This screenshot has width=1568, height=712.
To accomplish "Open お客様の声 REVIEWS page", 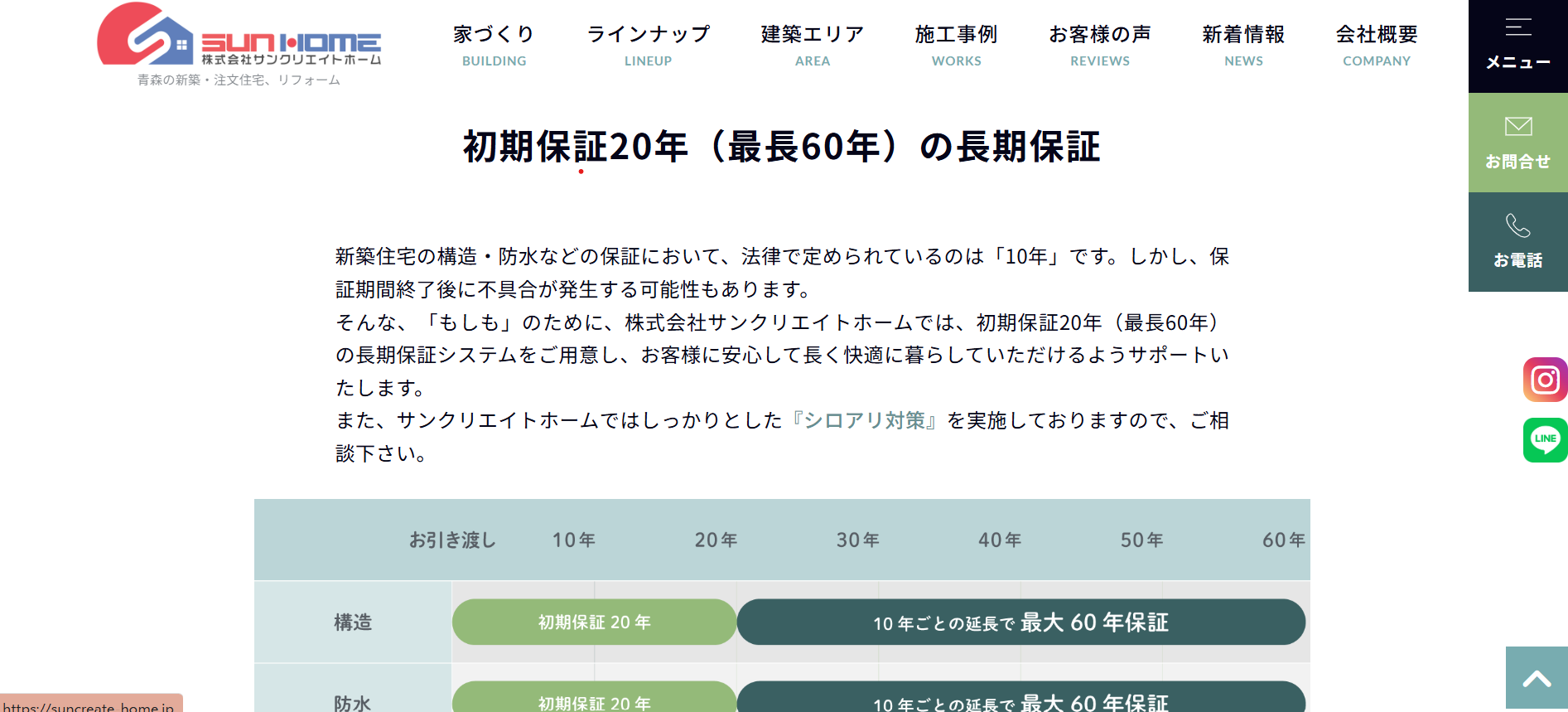I will [x=1099, y=45].
